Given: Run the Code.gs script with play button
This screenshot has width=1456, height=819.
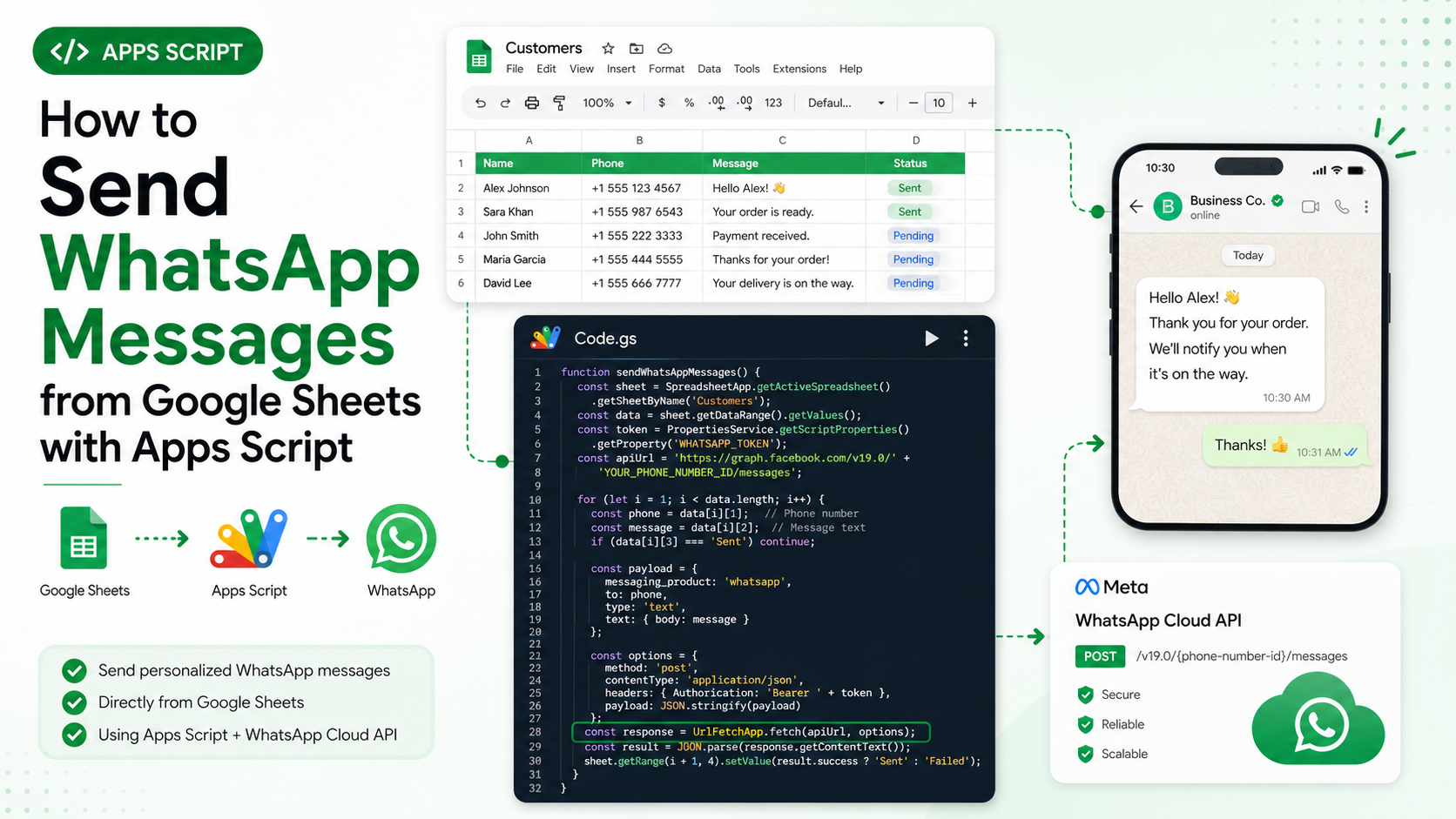Looking at the screenshot, I should coord(931,339).
